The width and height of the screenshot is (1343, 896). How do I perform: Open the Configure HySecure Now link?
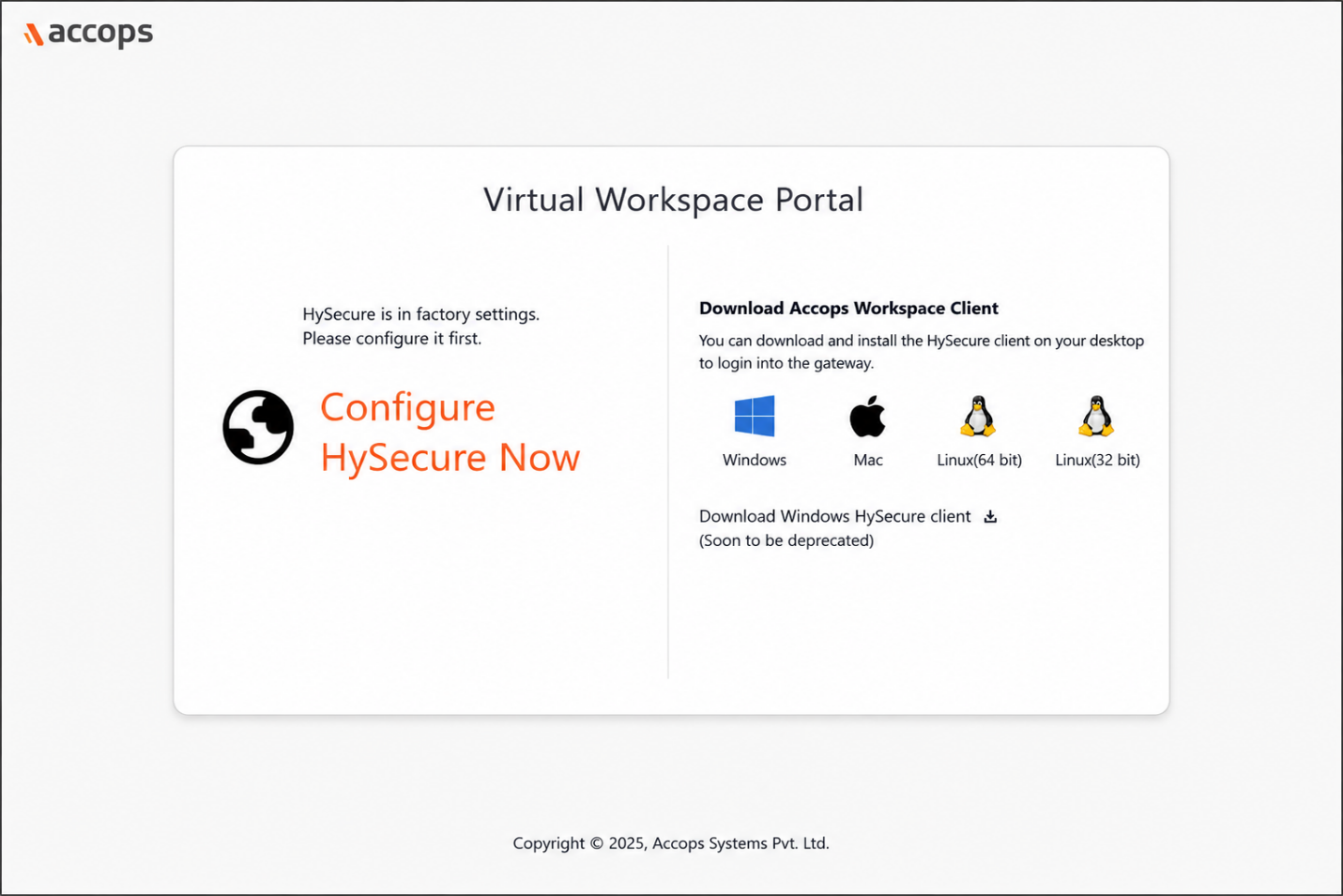pyautogui.click(x=450, y=433)
